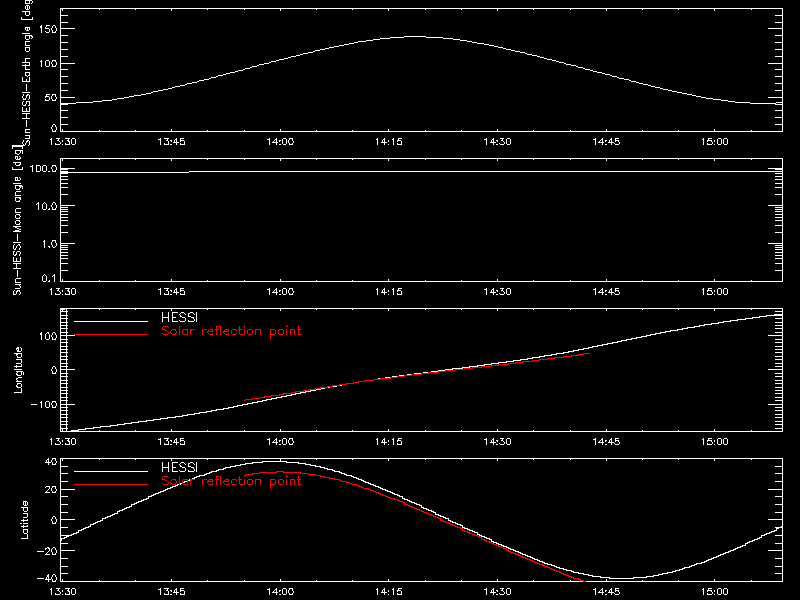800x600 pixels.
Task: Click the 40 tick on Latitude axis
Action: 52,462
